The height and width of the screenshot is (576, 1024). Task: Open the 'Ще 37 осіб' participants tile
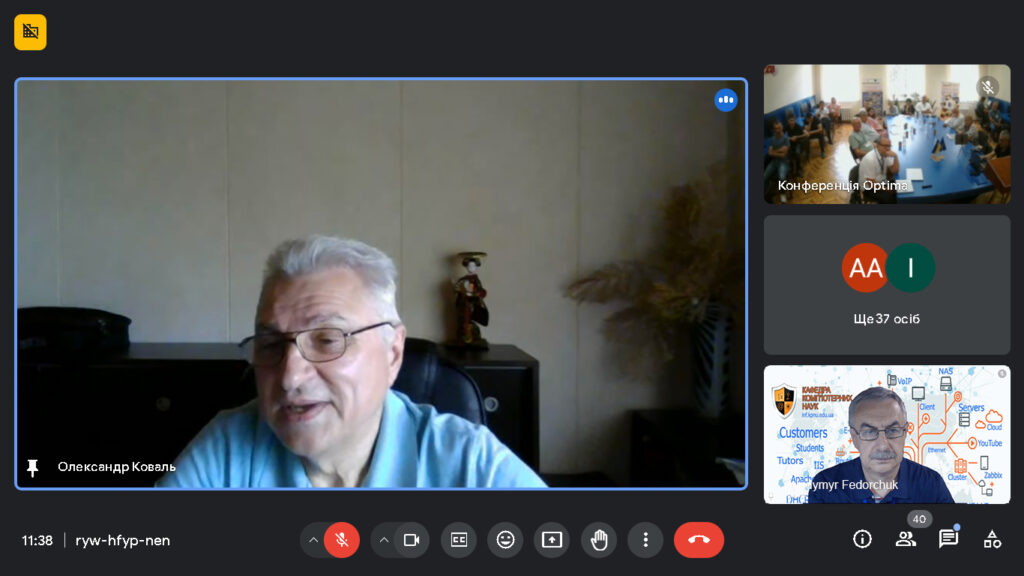[887, 285]
